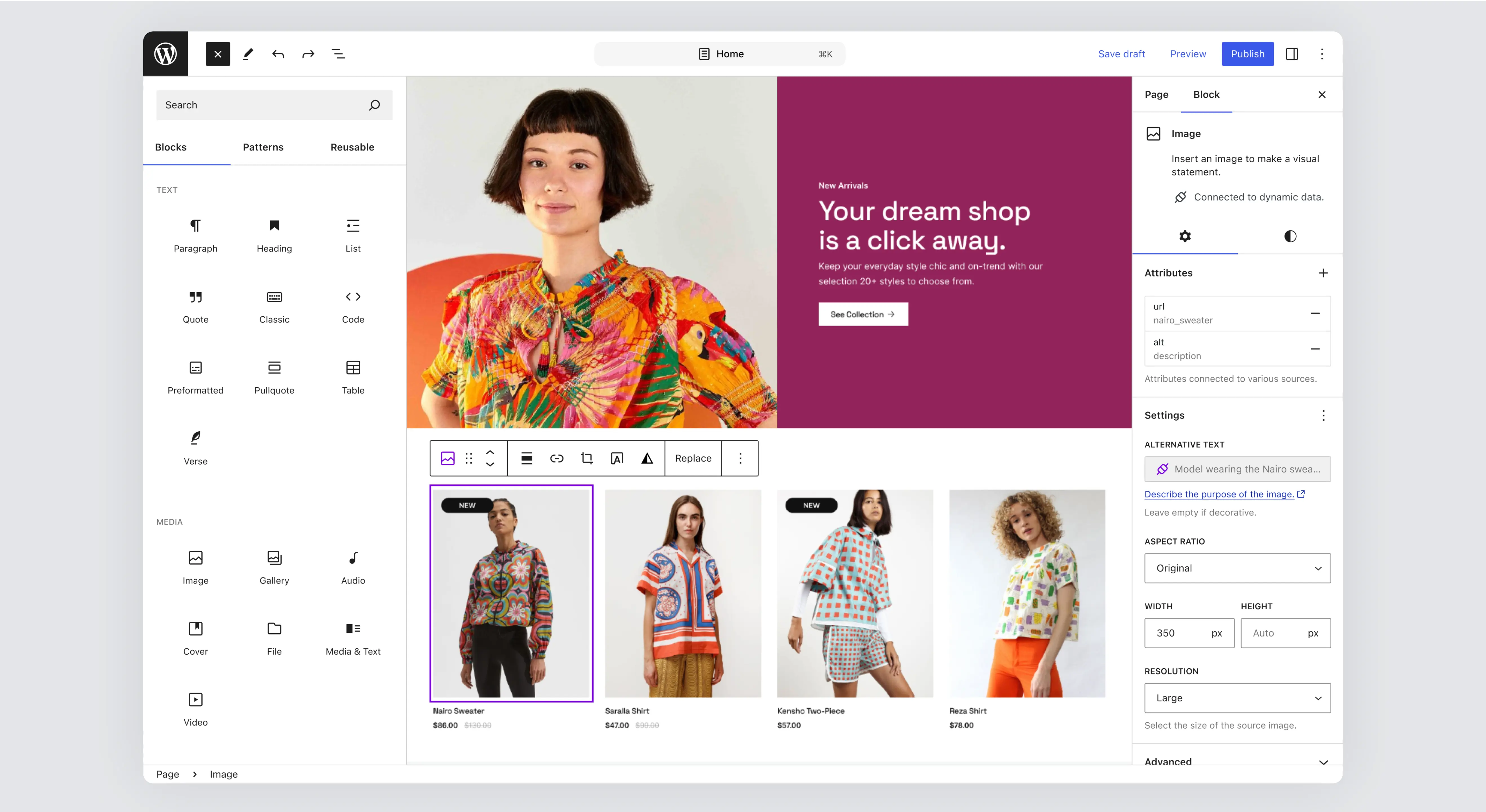The height and width of the screenshot is (812, 1486).
Task: Switch to the Page sidebar tab
Action: (1156, 95)
